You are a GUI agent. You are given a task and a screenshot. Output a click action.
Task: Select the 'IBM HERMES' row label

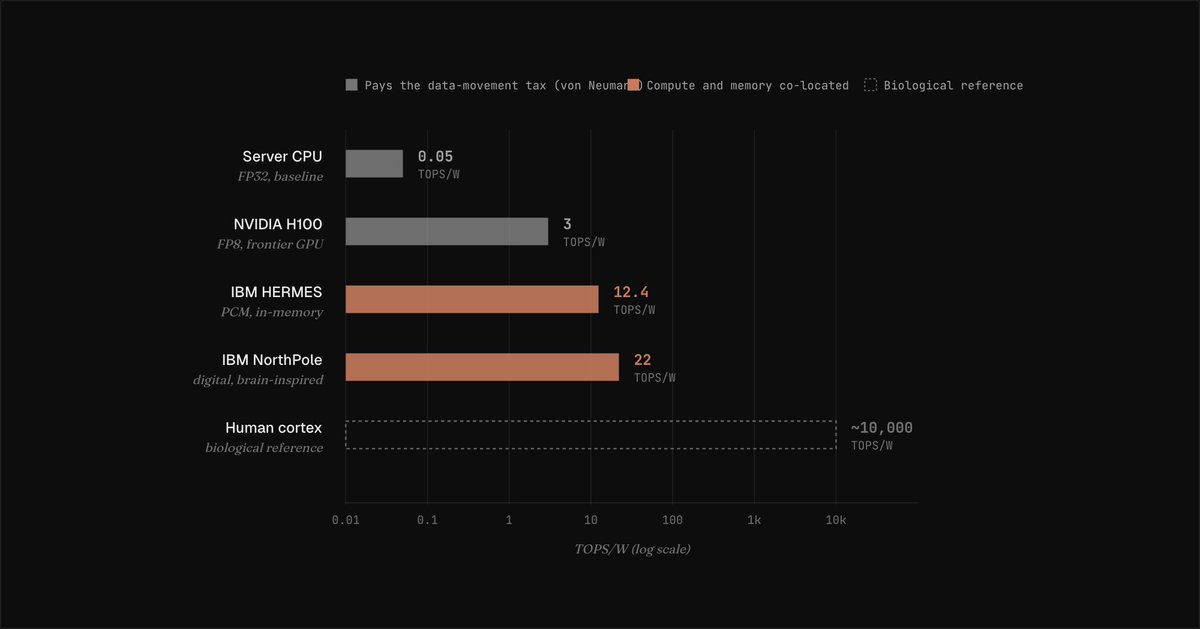(x=276, y=292)
